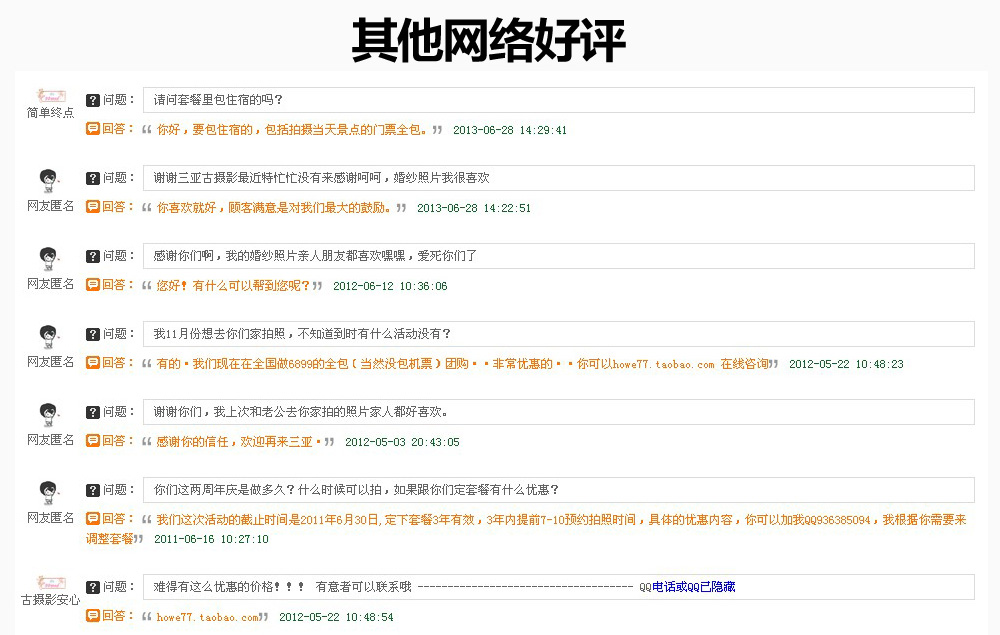Click the question box "谢谢三亚古摄影"
This screenshot has width=1000, height=635.
tap(558, 178)
